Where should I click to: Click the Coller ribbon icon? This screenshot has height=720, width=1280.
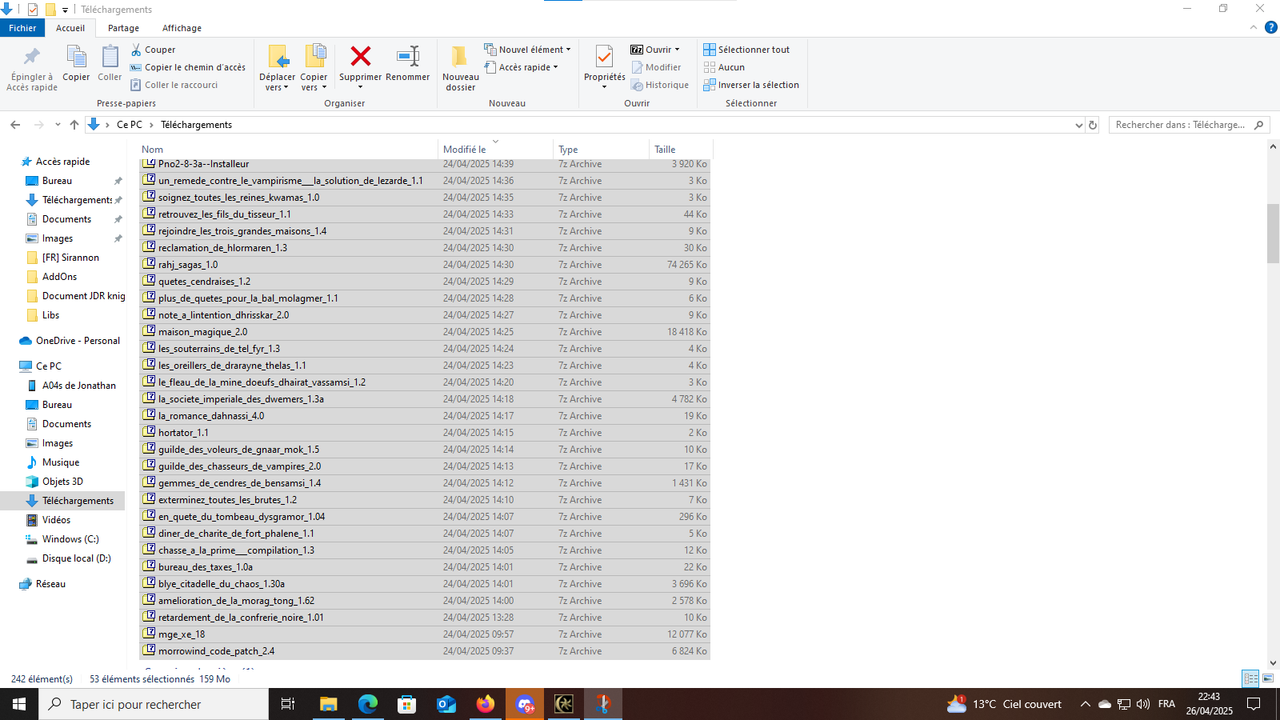[x=110, y=56]
